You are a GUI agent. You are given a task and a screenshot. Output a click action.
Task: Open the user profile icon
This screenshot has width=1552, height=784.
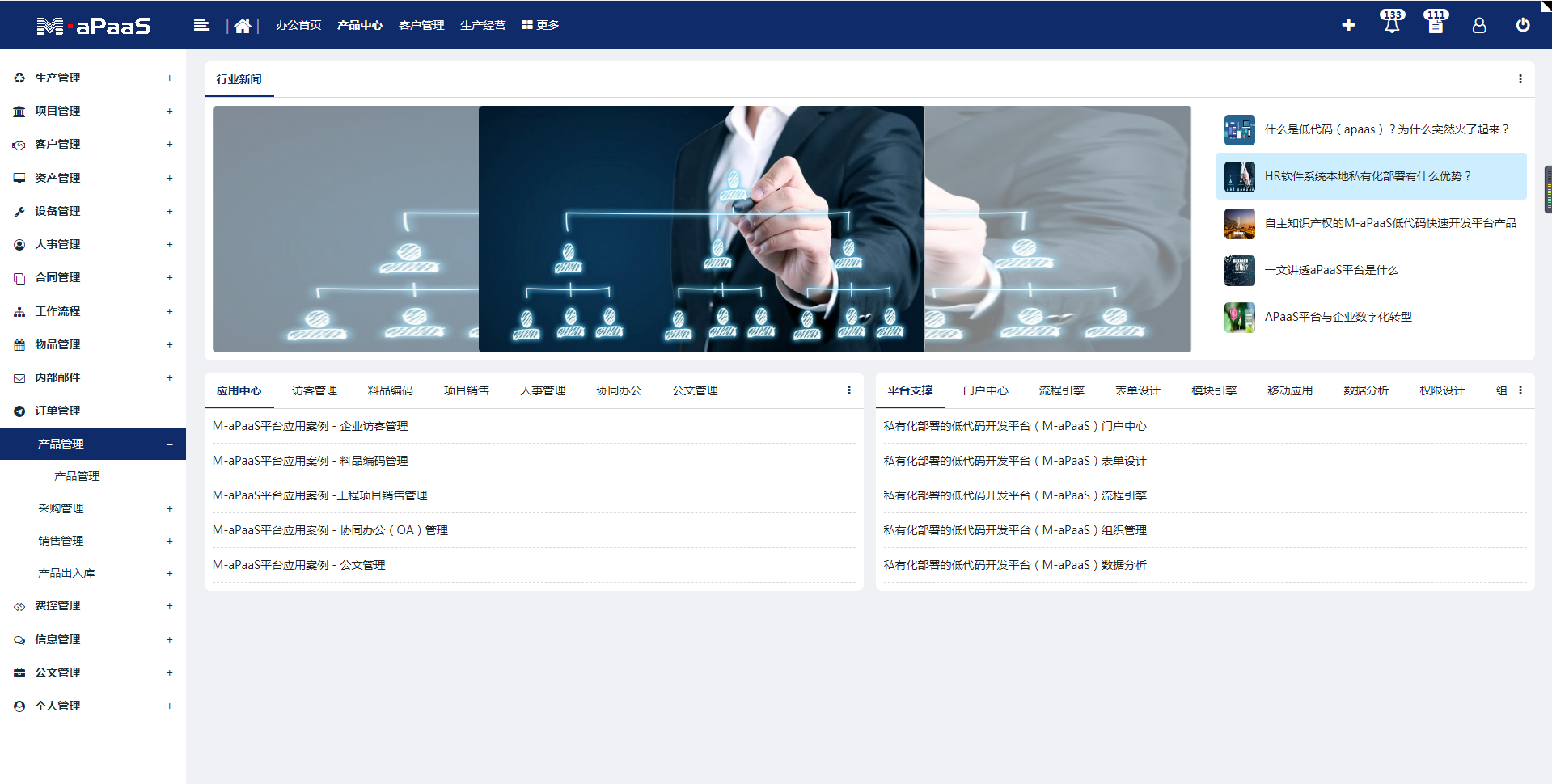point(1479,25)
